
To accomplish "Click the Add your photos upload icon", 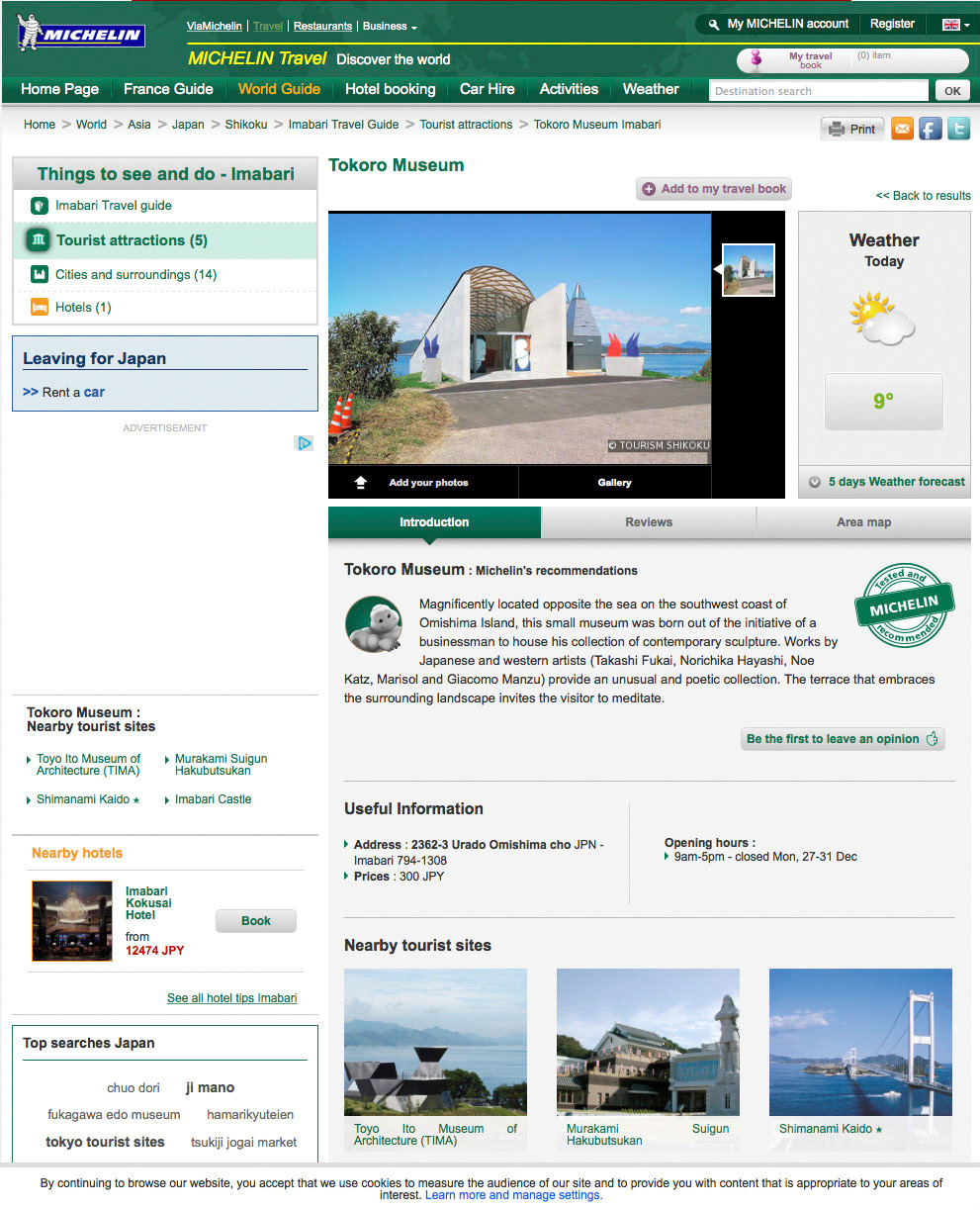I will 361,482.
